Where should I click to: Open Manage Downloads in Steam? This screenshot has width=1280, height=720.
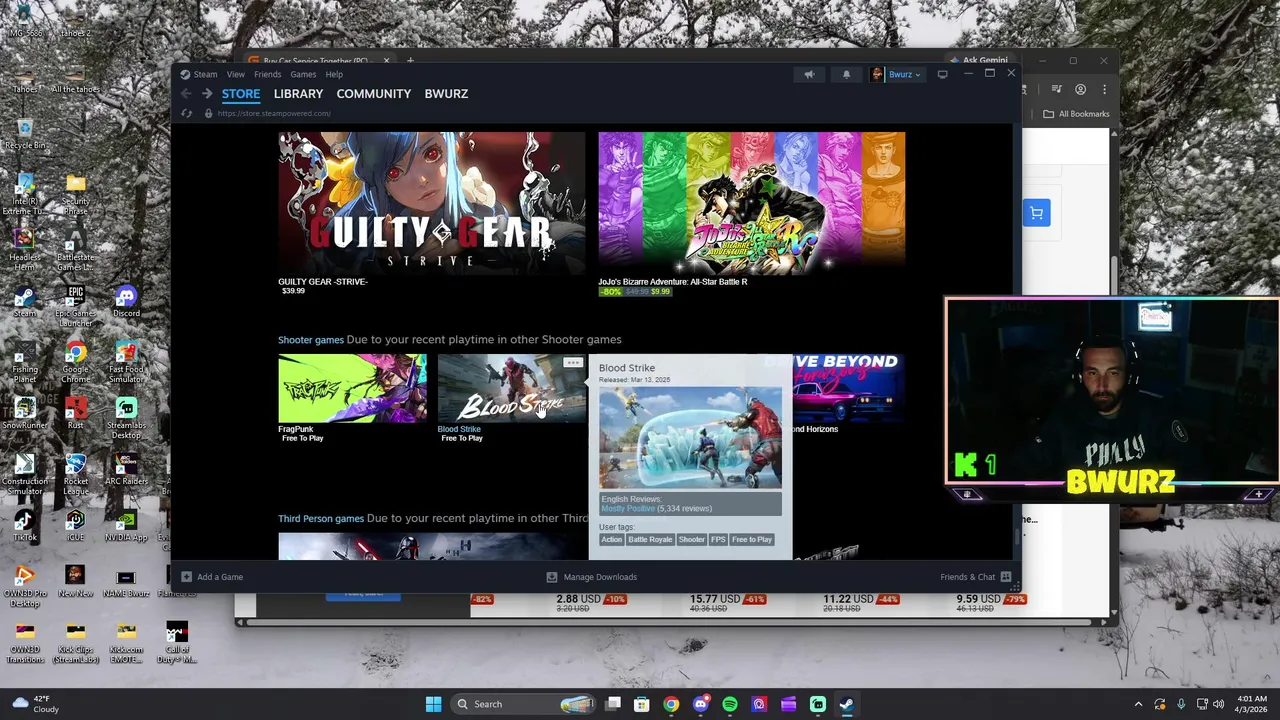coord(591,577)
